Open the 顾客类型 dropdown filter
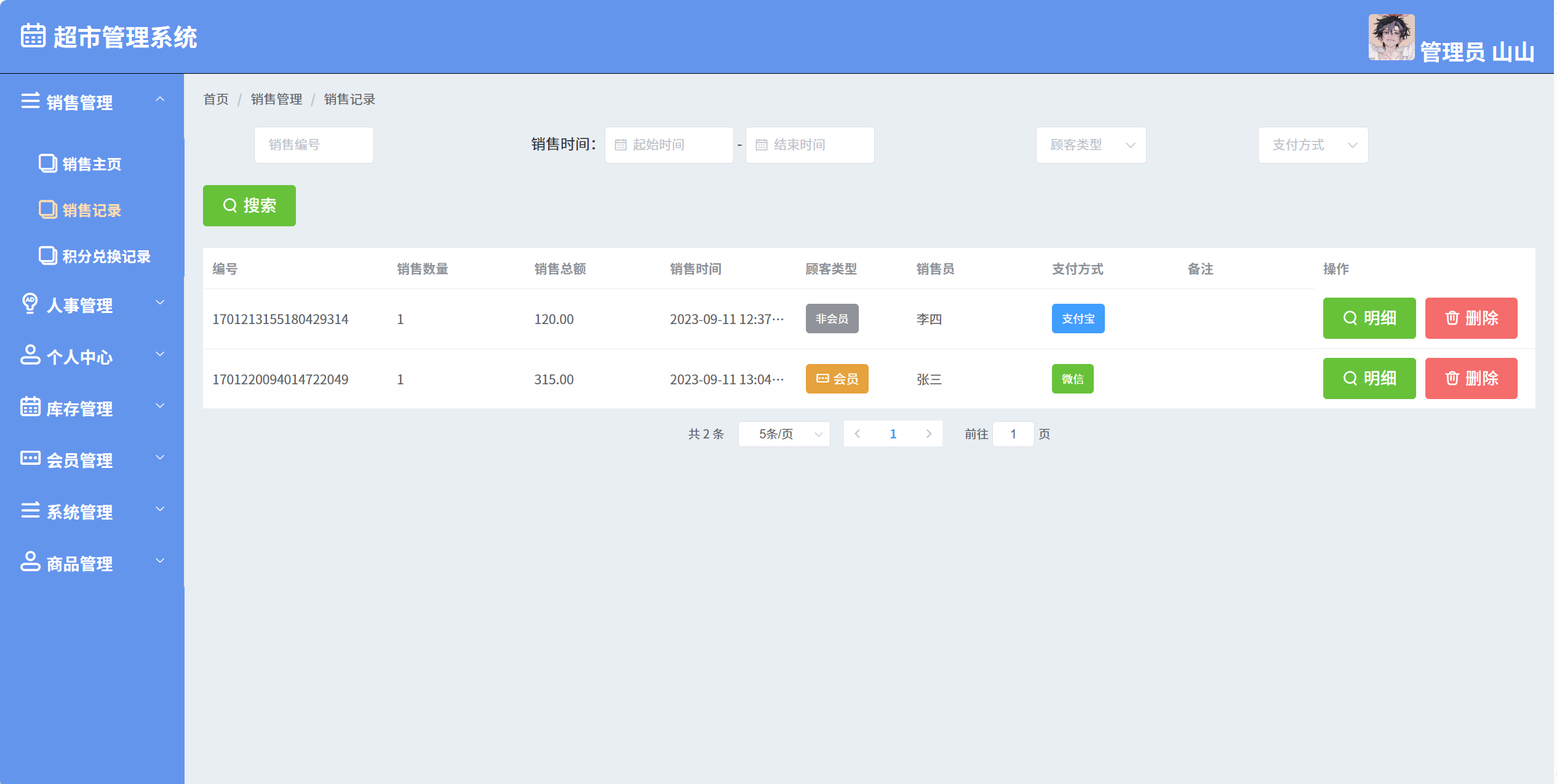The height and width of the screenshot is (784, 1557). (1091, 145)
